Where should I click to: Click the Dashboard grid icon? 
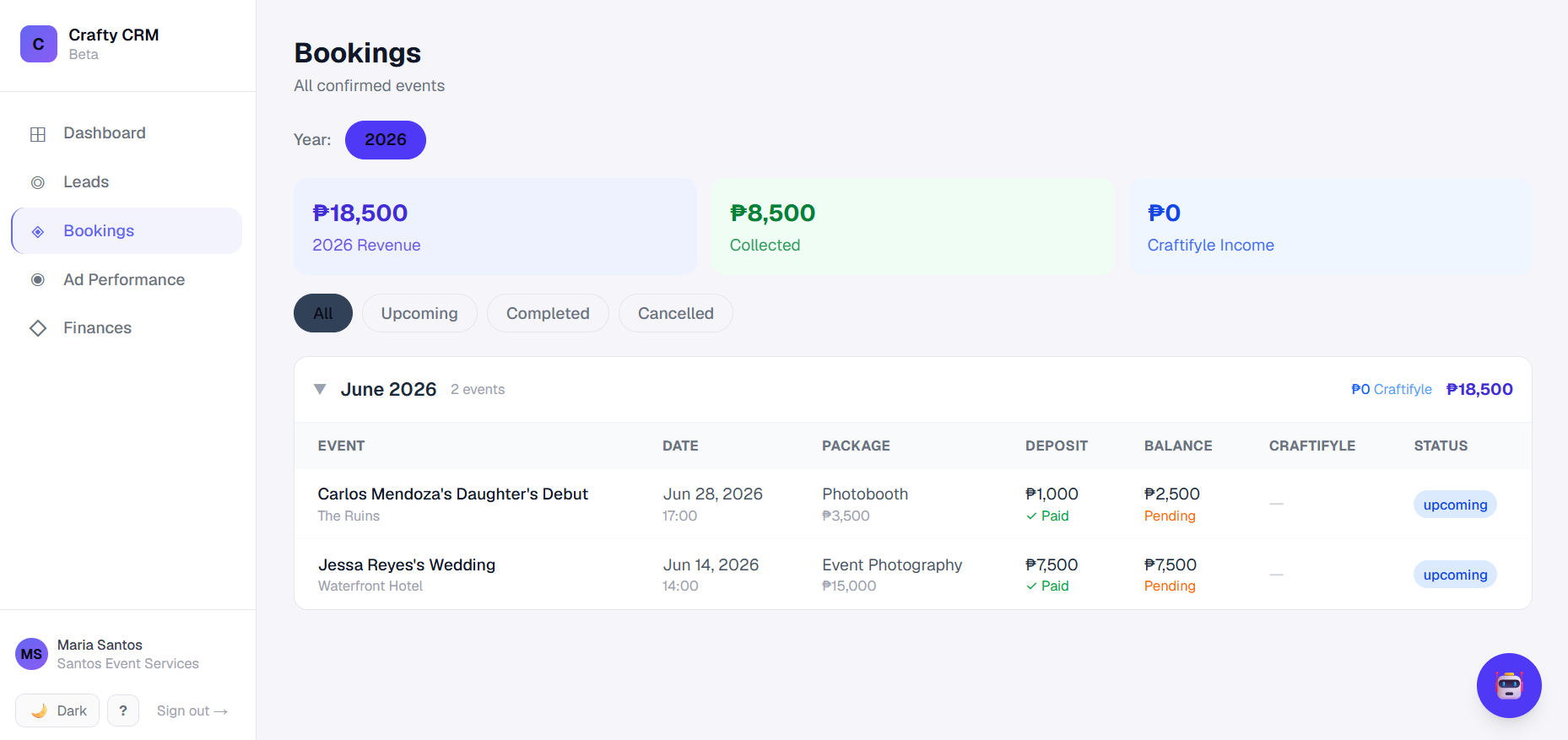38,134
